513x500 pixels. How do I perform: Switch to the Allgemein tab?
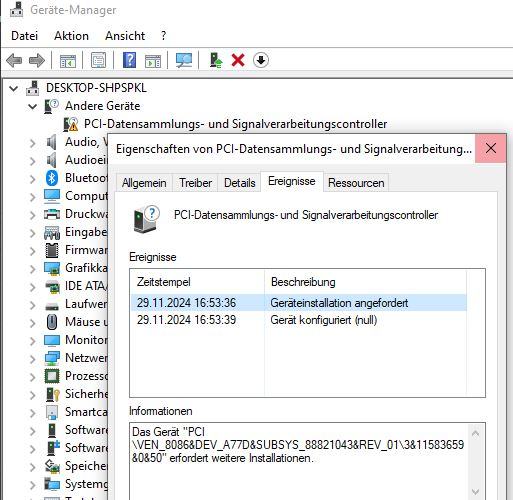(x=144, y=183)
